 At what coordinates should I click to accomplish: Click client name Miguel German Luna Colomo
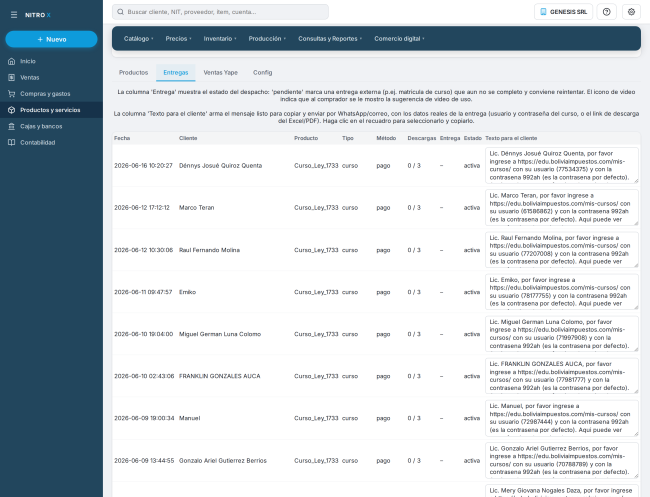coord(220,334)
